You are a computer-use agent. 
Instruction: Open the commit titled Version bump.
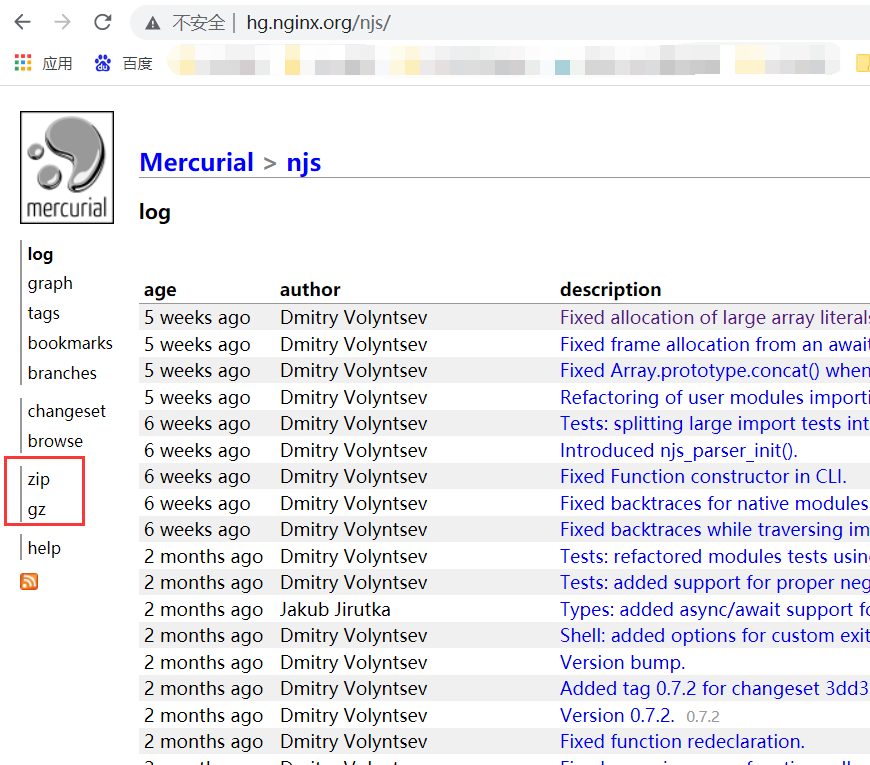point(622,662)
